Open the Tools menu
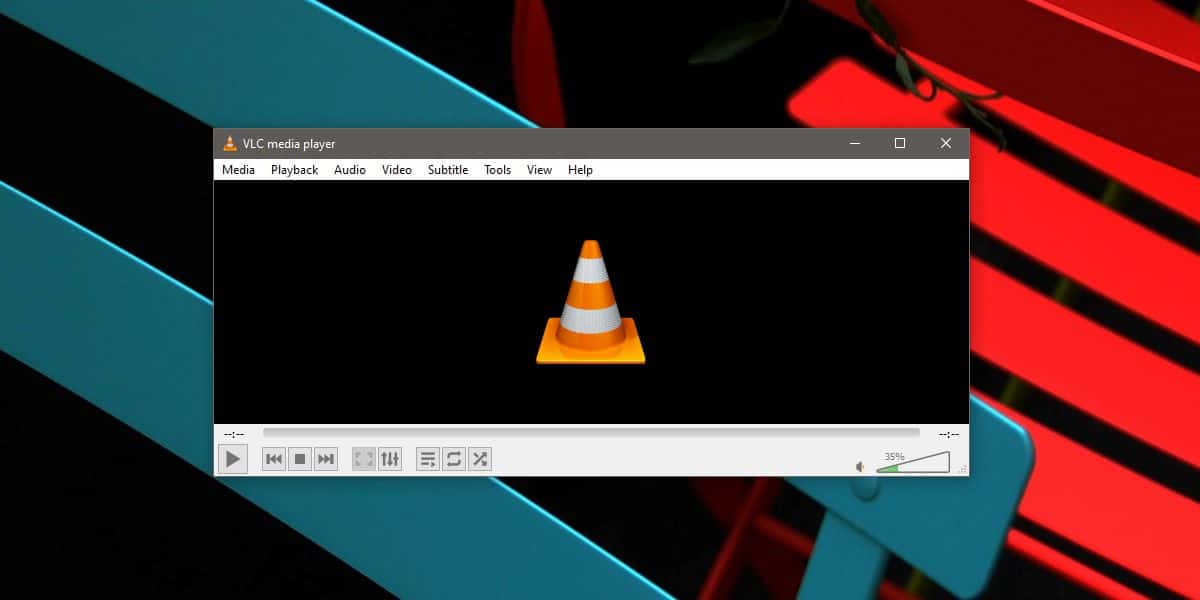Screen dimensions: 1200x600 (498, 170)
